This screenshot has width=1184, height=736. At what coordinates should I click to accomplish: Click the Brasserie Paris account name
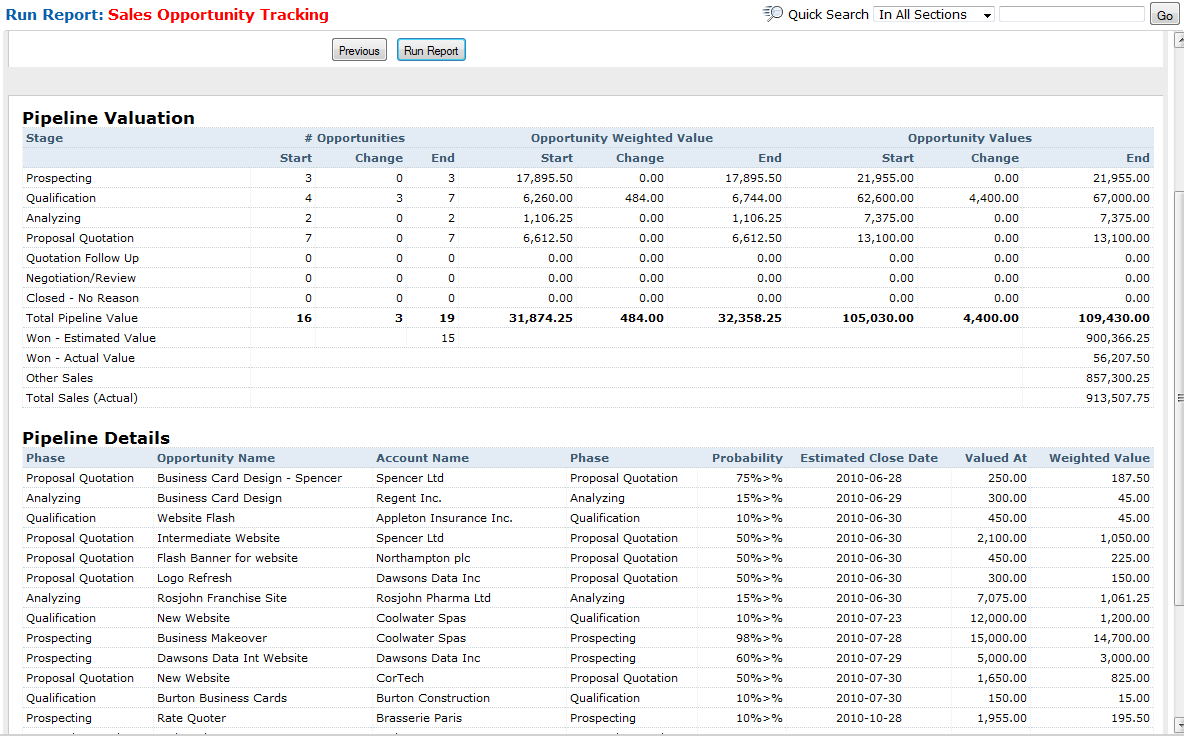click(419, 718)
